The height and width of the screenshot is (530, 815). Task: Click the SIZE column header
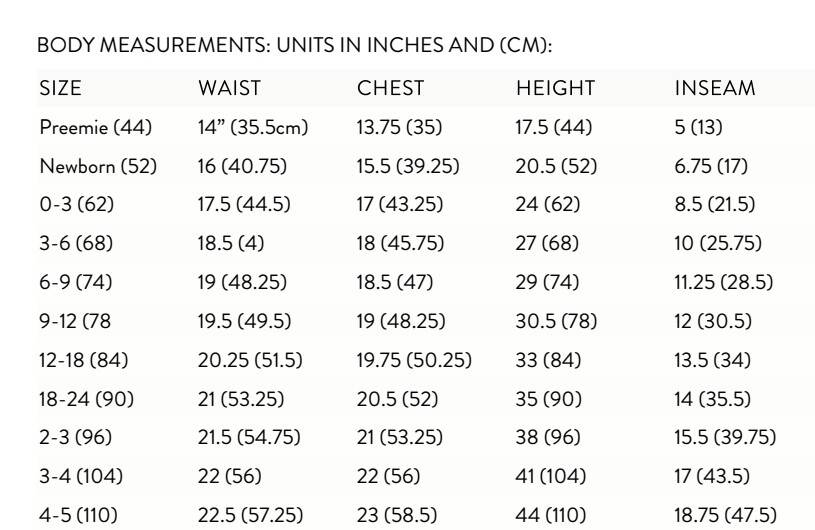point(60,88)
